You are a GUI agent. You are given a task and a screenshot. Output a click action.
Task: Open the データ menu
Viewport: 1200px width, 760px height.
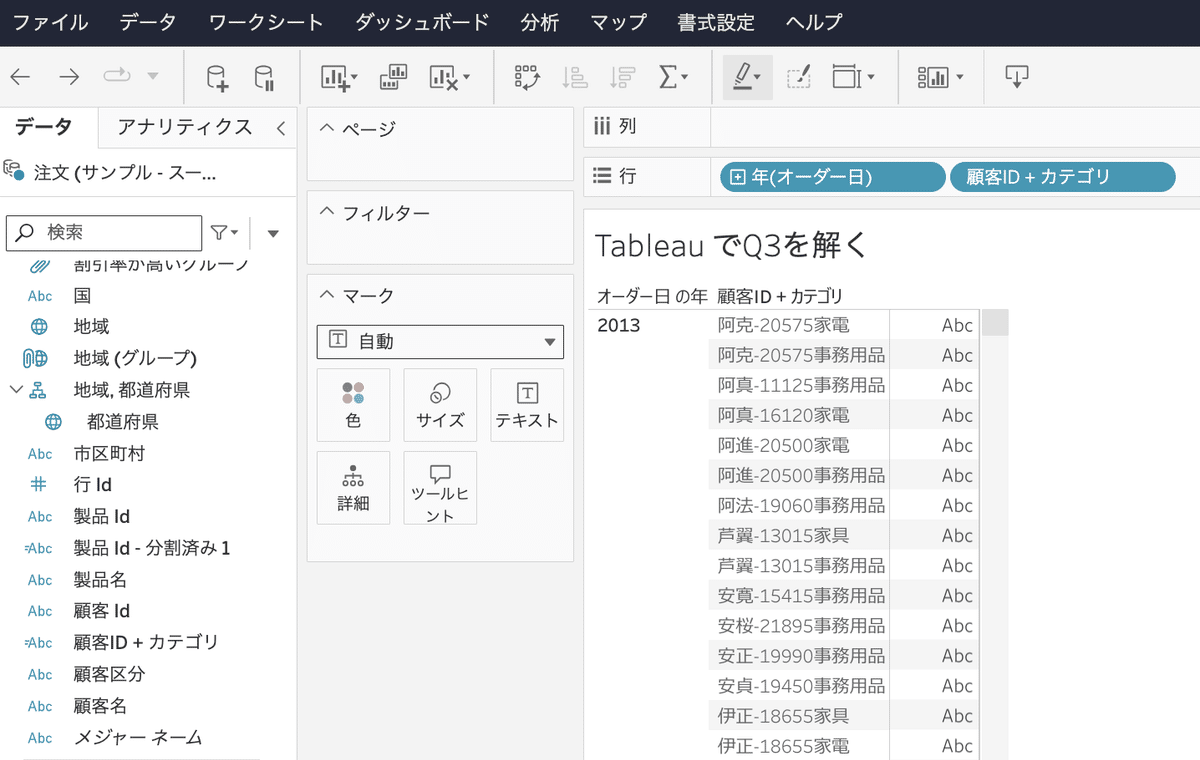click(x=148, y=22)
